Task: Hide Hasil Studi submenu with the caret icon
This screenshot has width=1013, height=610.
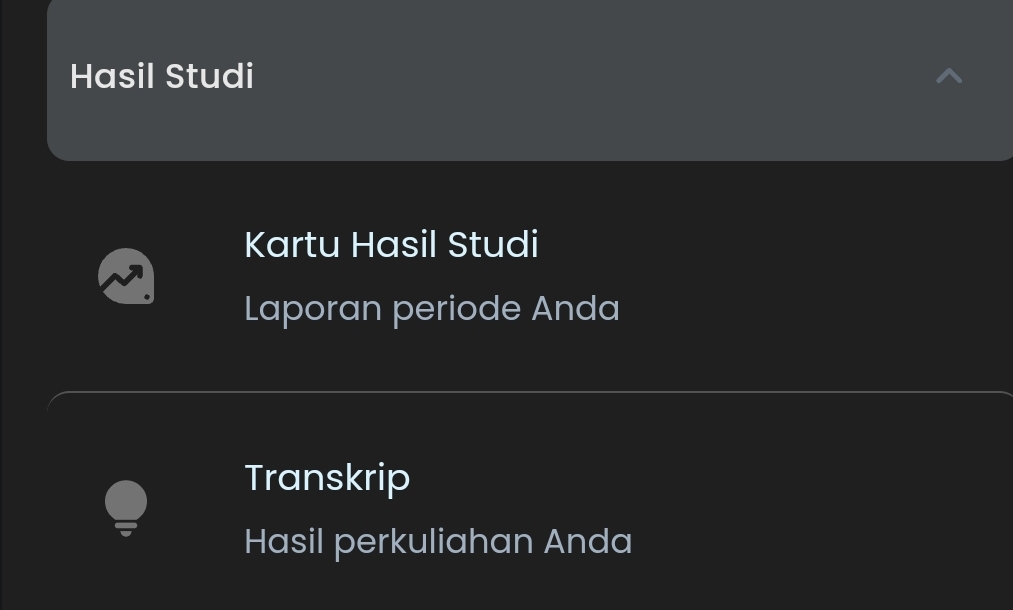Action: [948, 76]
